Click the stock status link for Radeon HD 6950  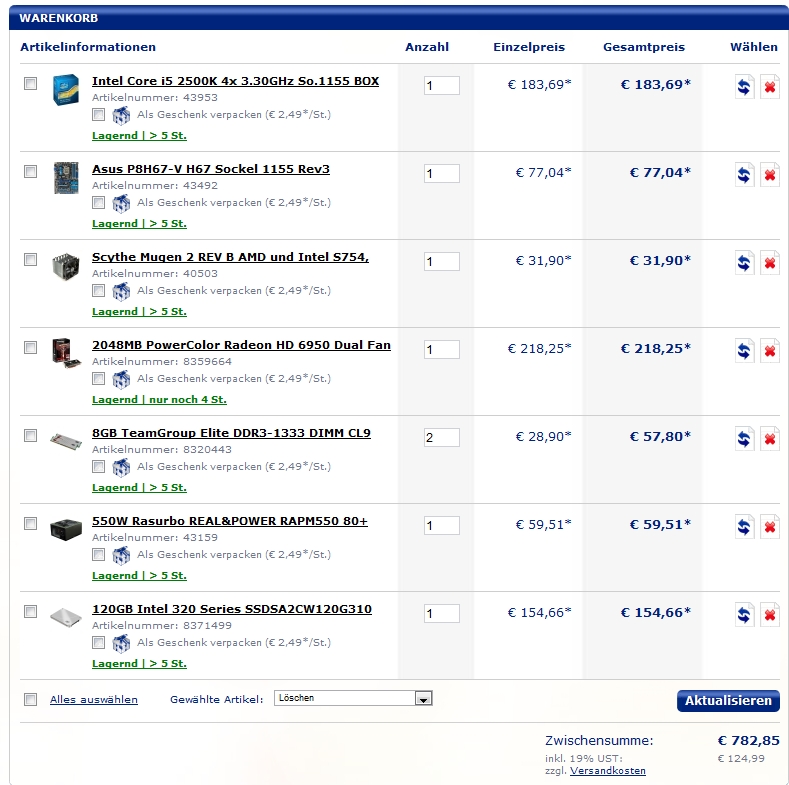[x=159, y=399]
